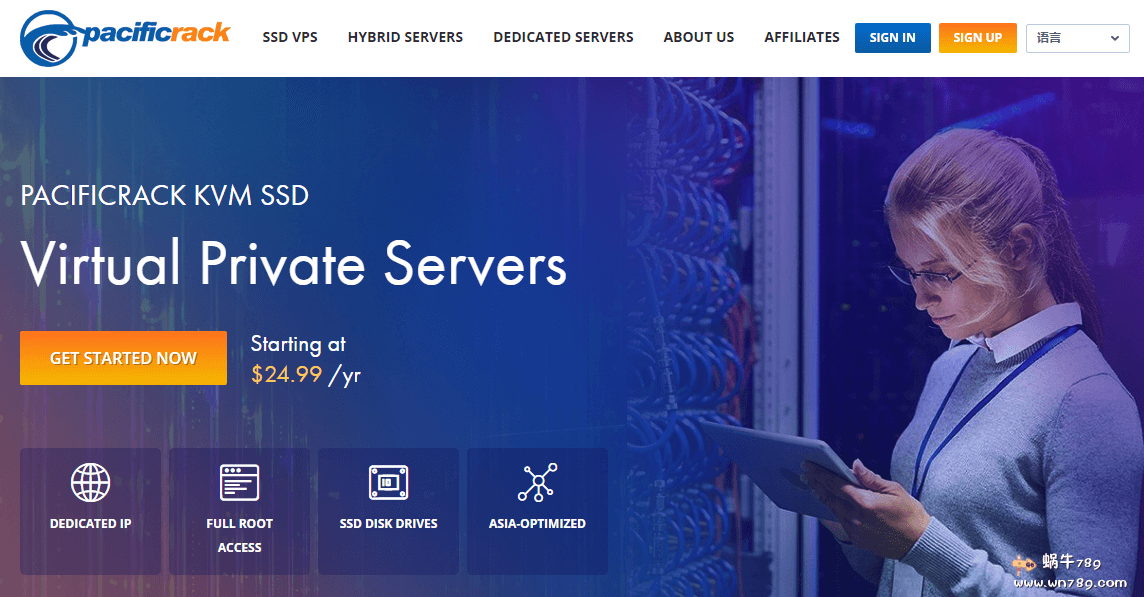Image resolution: width=1144 pixels, height=597 pixels.
Task: Select Dedicated Servers from the nav bar
Action: coord(563,37)
